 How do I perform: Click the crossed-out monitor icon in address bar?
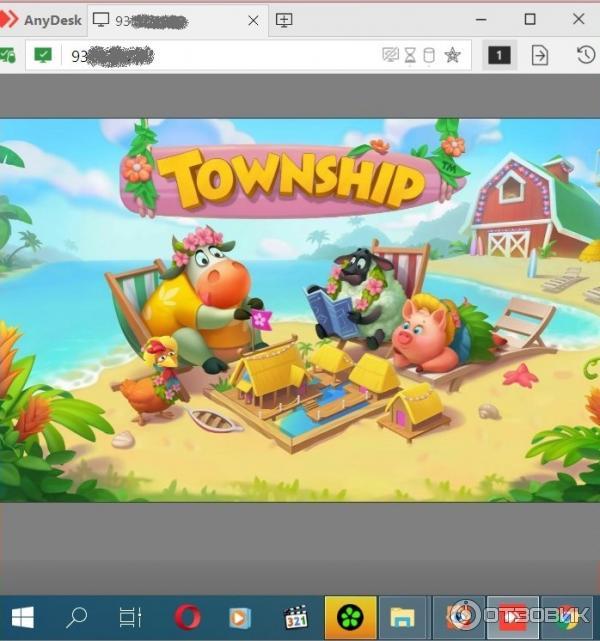click(x=390, y=55)
